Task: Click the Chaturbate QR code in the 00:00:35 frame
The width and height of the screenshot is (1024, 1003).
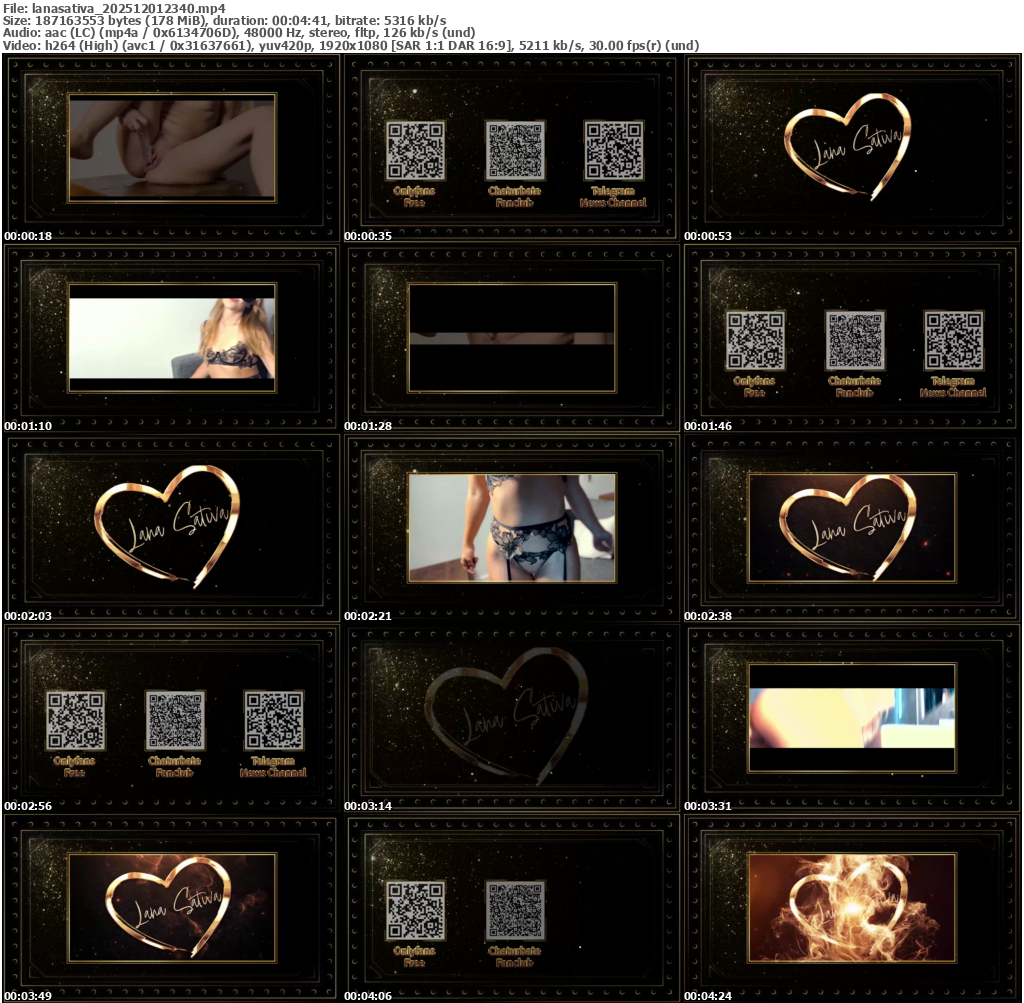Action: 515,151
